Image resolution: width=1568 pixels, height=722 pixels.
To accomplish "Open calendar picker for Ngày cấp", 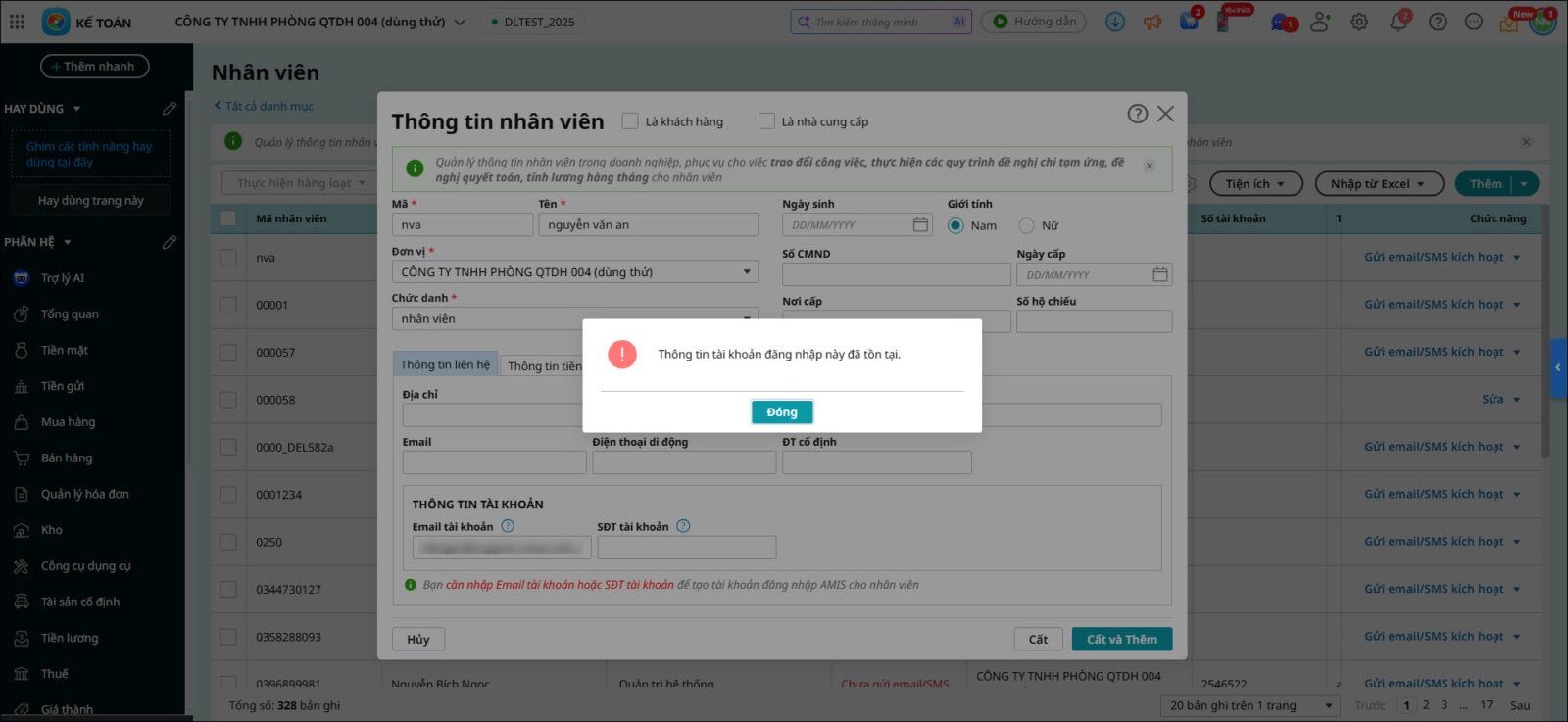I will 1160,275.
